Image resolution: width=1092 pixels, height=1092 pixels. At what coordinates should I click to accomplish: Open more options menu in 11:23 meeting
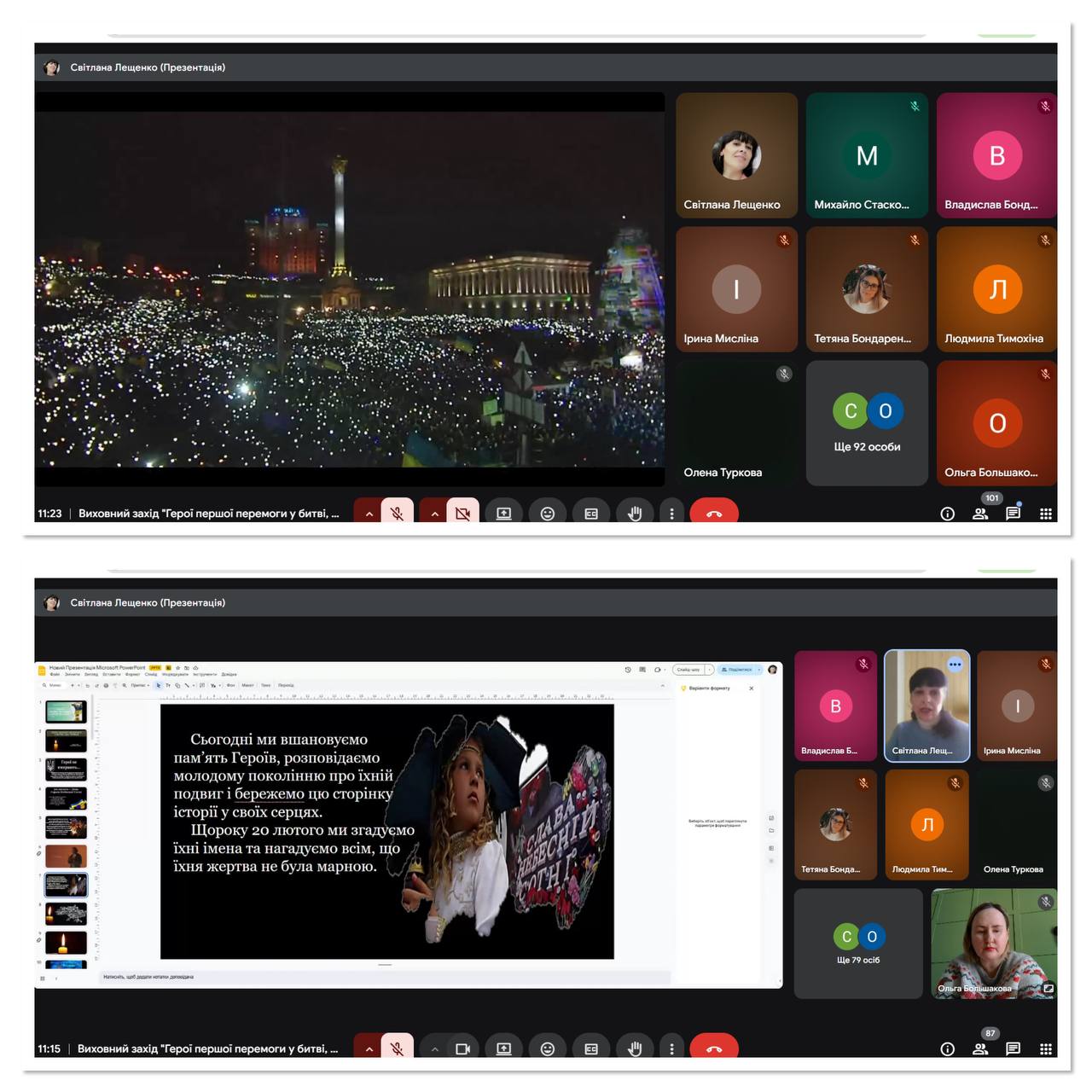[x=671, y=513]
